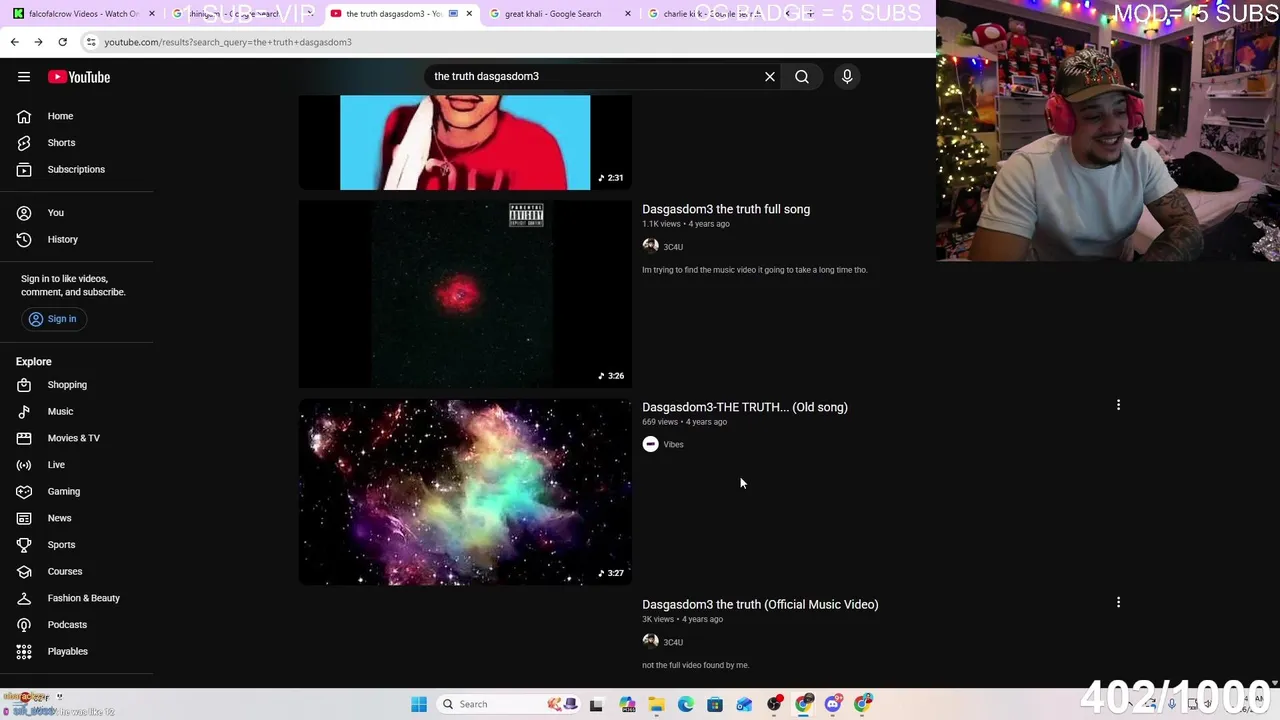Clear the search box with X

tap(770, 77)
